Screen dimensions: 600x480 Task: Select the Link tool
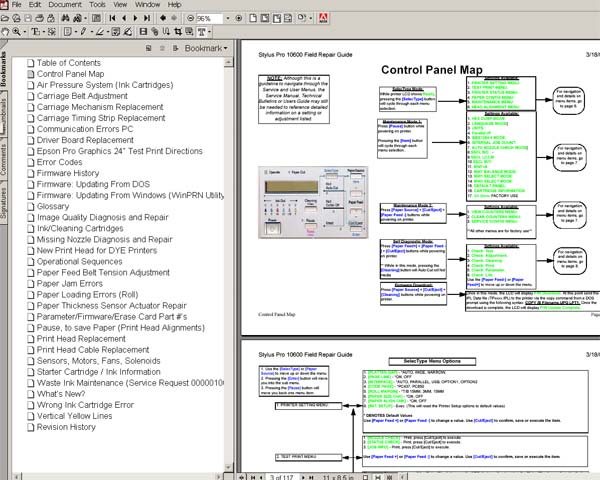(x=155, y=31)
